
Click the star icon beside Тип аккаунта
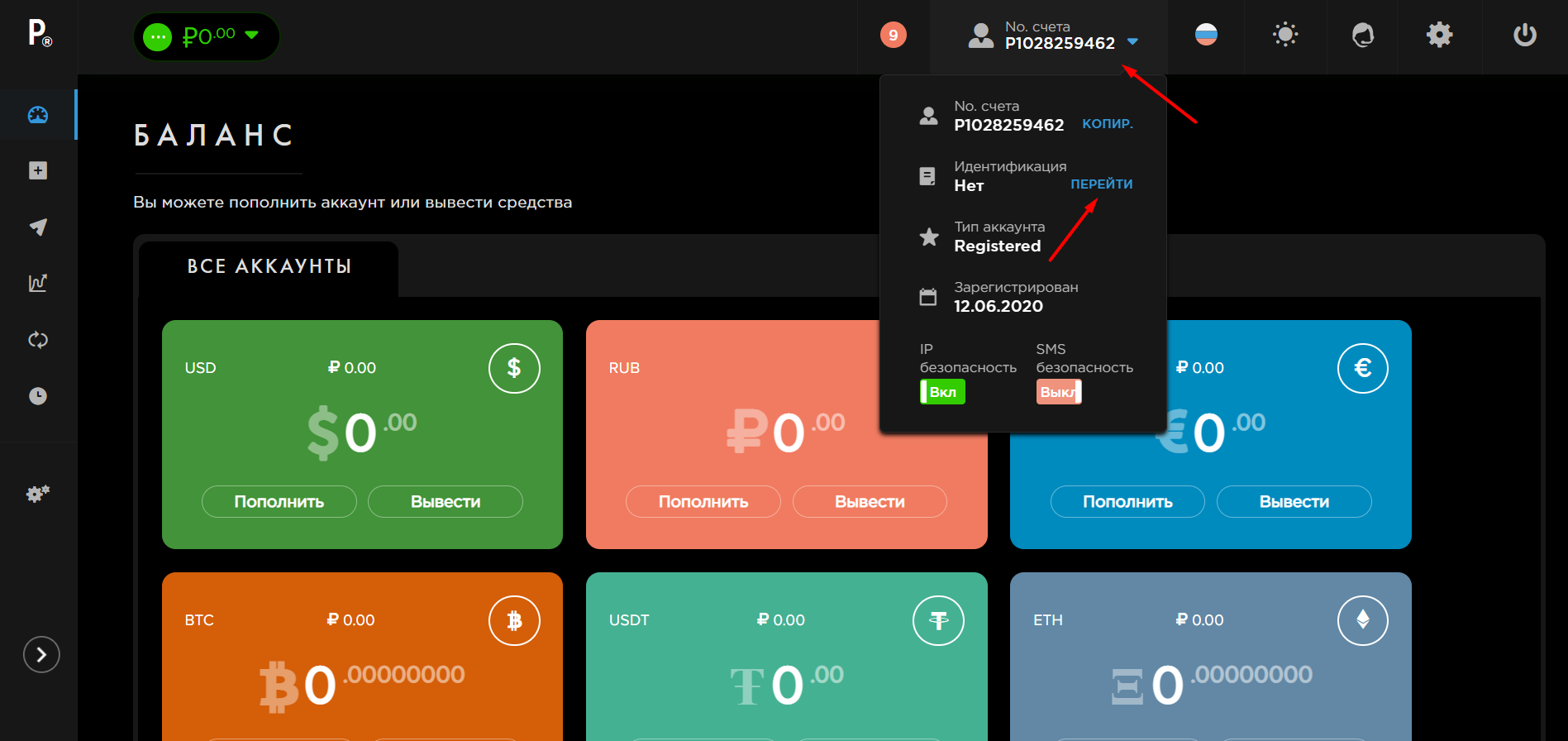pyautogui.click(x=929, y=237)
